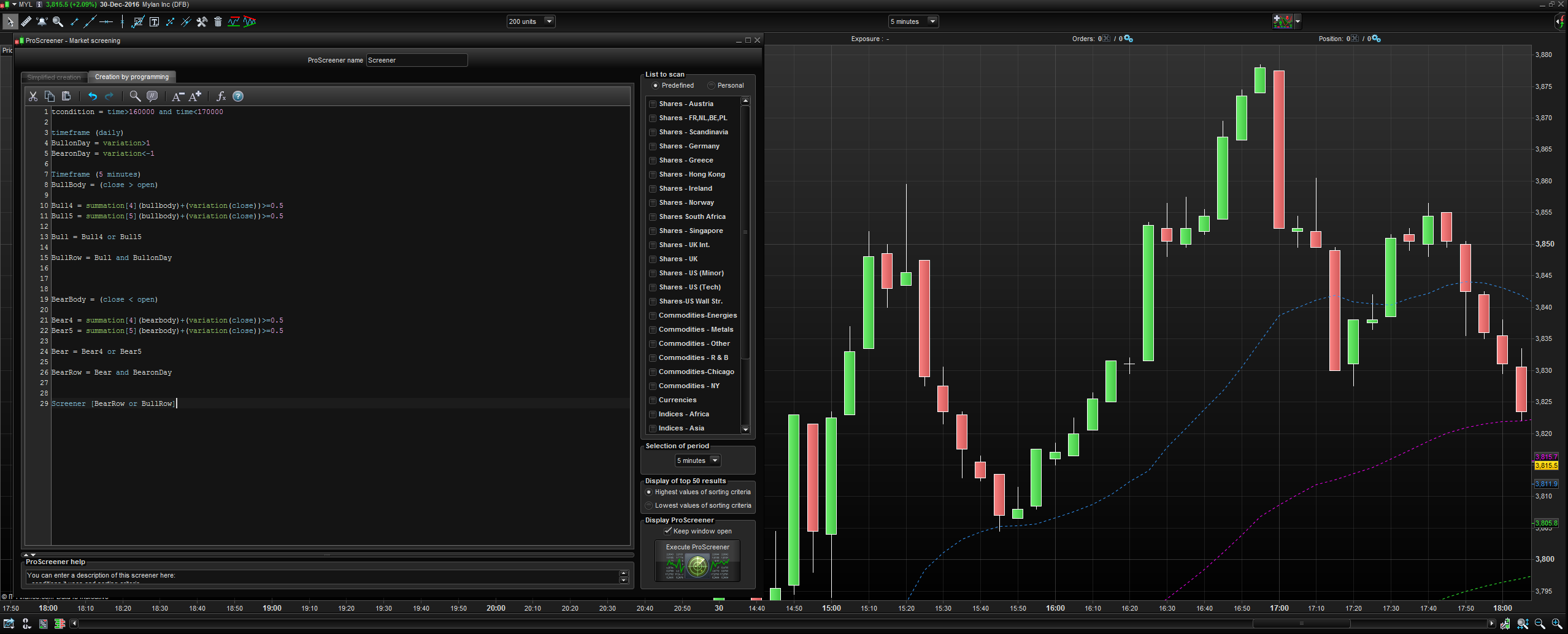
Task: Undo last edit in code editor
Action: tap(93, 96)
